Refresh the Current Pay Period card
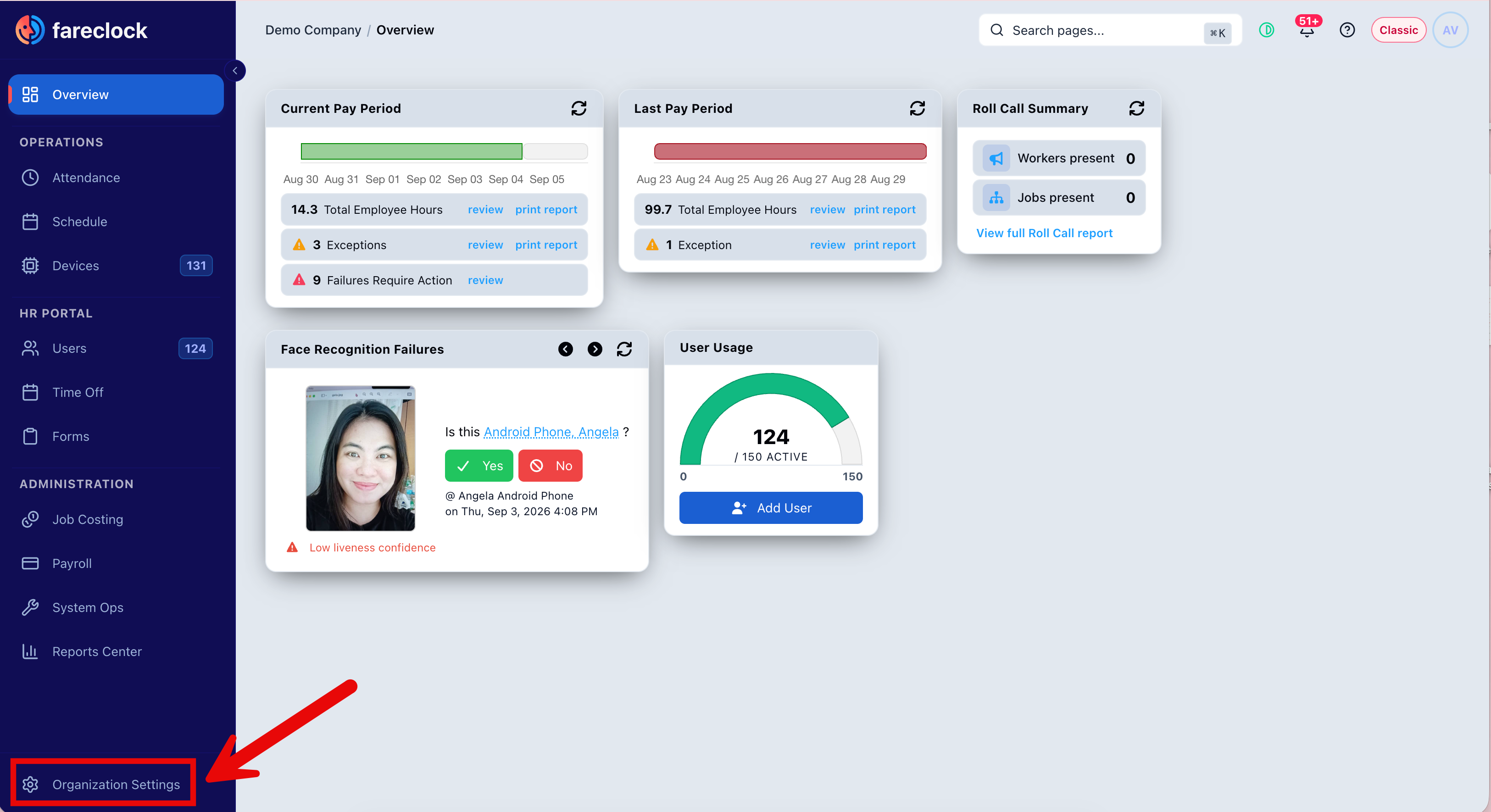 tap(579, 108)
